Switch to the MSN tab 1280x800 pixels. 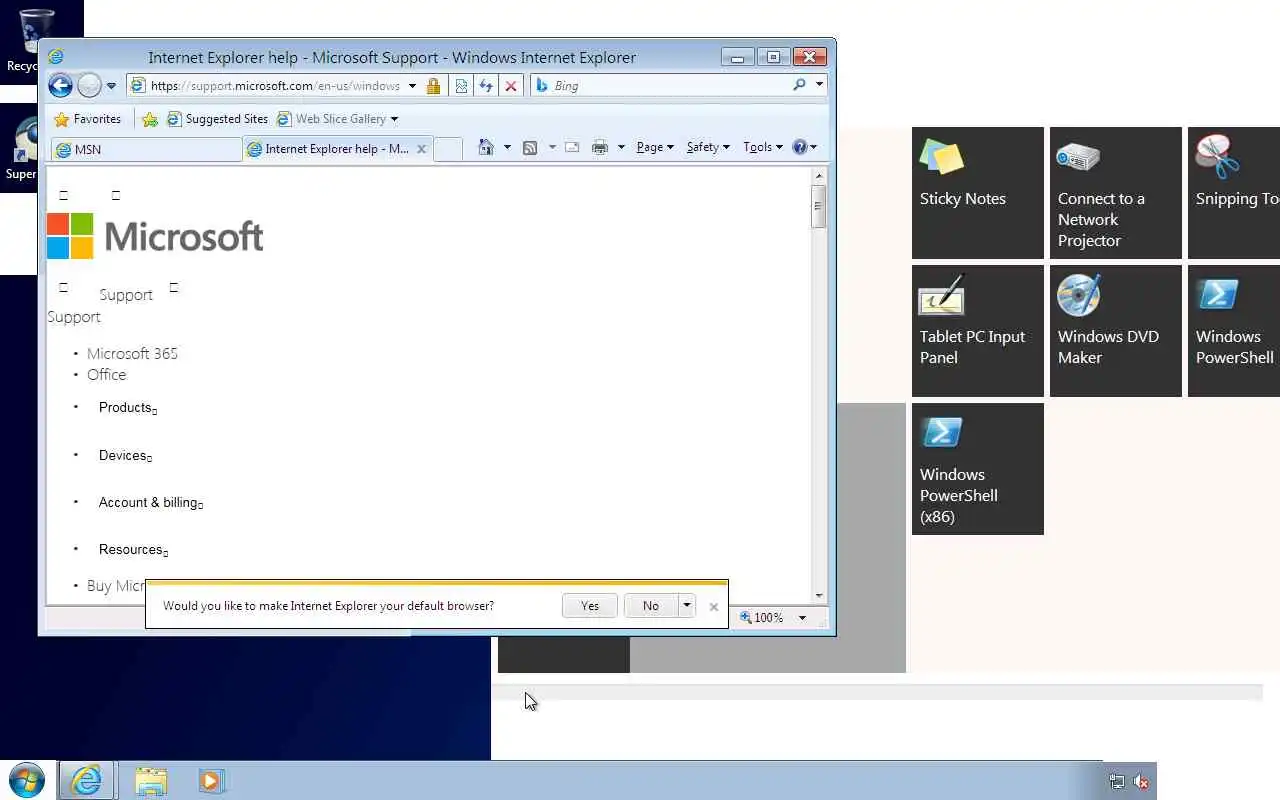(146, 149)
